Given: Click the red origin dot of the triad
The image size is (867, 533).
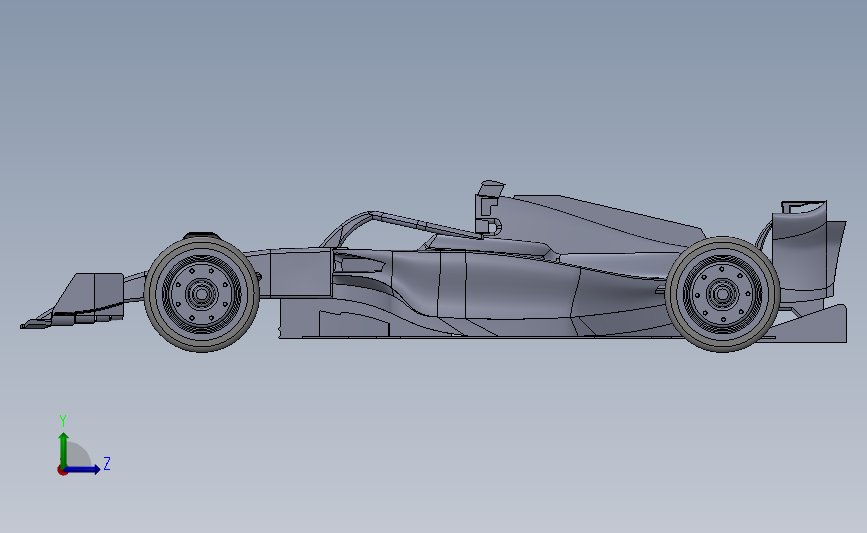Looking at the screenshot, I should pyautogui.click(x=62, y=471).
